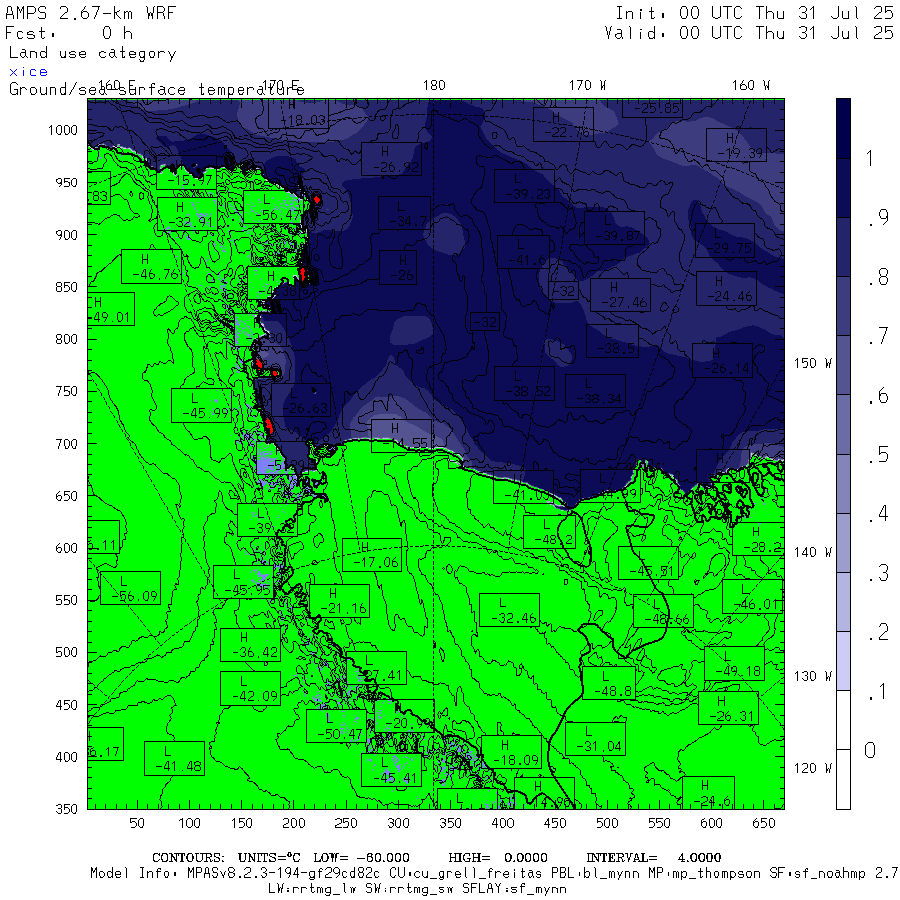Click the blue 'xice' label

[x=28, y=72]
